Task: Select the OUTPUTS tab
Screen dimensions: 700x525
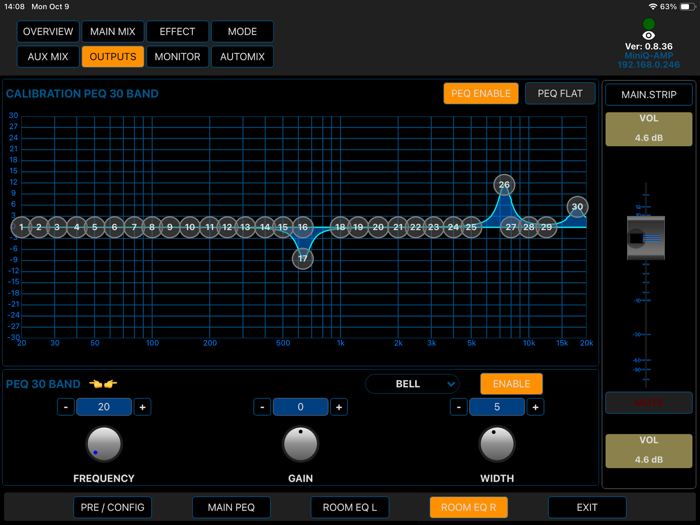Action: pos(112,57)
